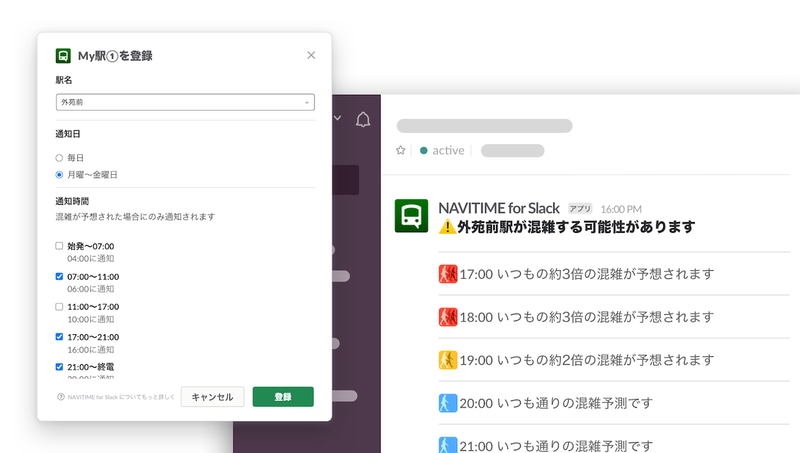This screenshot has width=800, height=453.
Task: Click the NAVITIME for Slack app avatar
Action: pos(411,216)
